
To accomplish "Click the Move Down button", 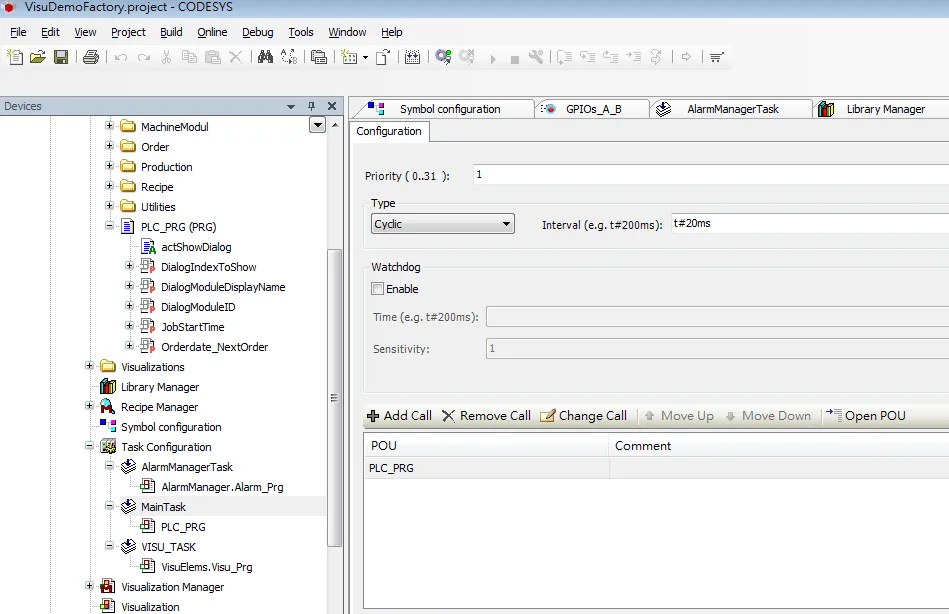I will (768, 416).
